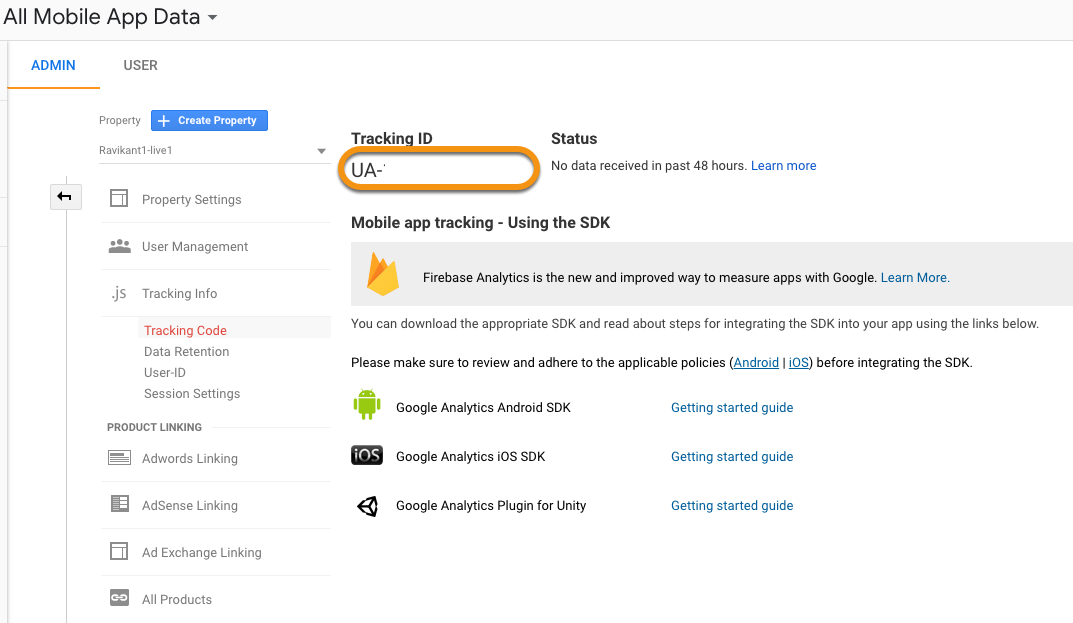1073x623 pixels.
Task: Open iOS SDK Getting started guide
Action: click(732, 457)
